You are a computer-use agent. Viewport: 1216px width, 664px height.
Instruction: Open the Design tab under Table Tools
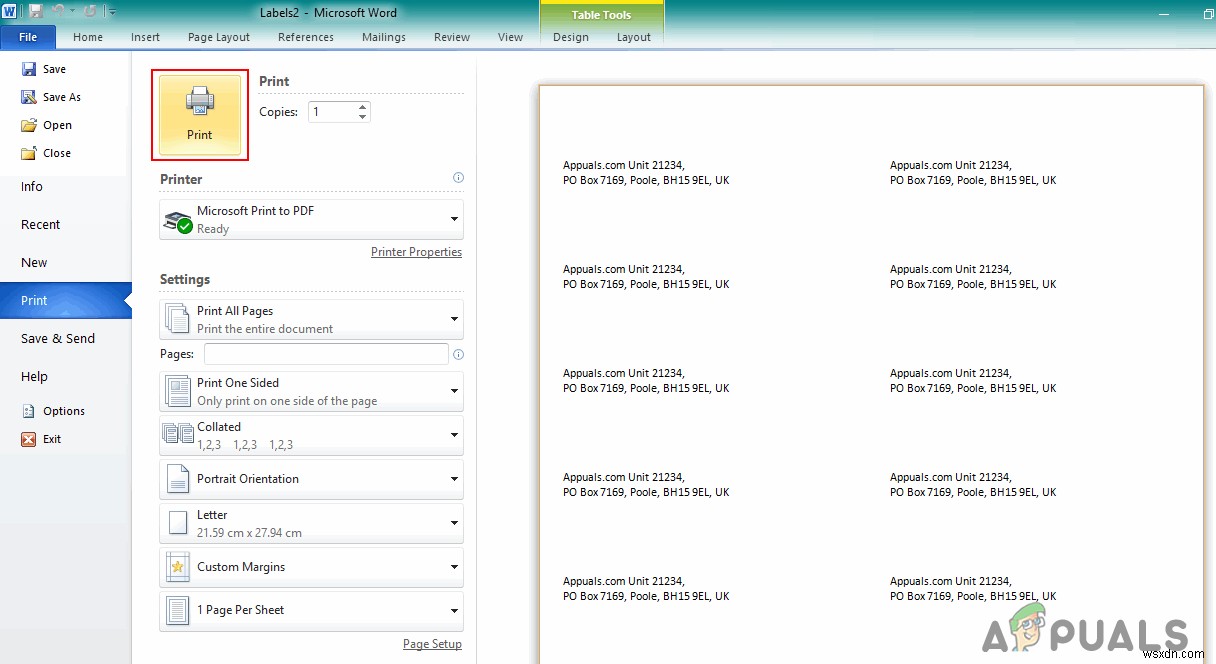(570, 37)
